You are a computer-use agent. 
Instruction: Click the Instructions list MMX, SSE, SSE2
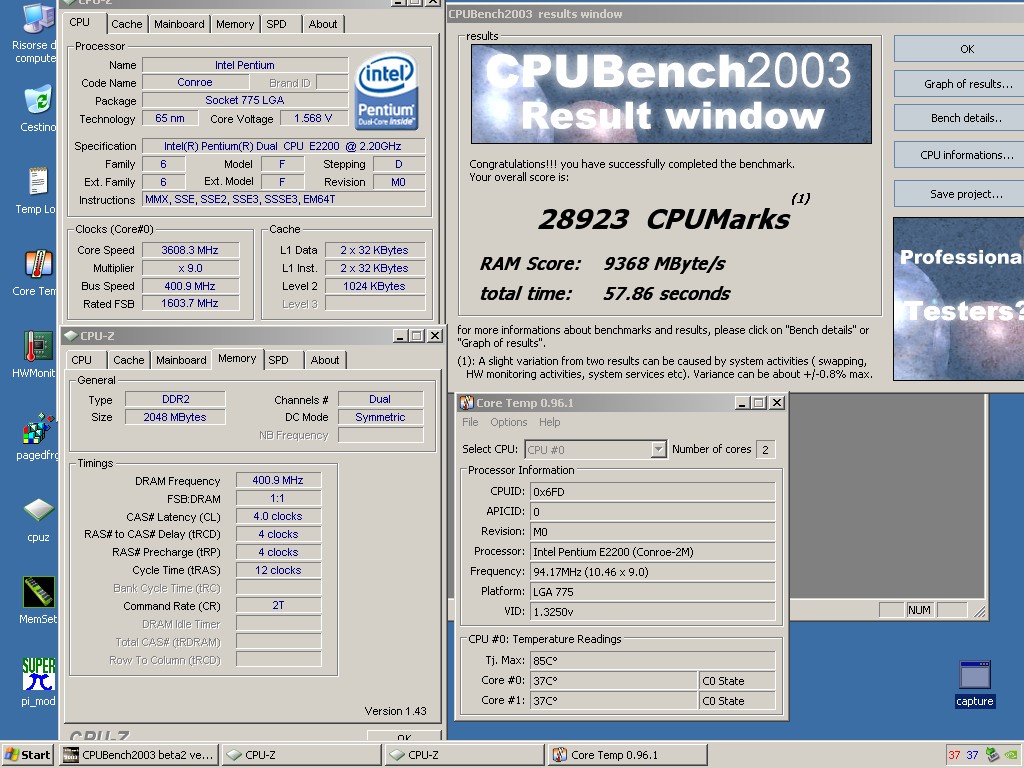coord(283,199)
